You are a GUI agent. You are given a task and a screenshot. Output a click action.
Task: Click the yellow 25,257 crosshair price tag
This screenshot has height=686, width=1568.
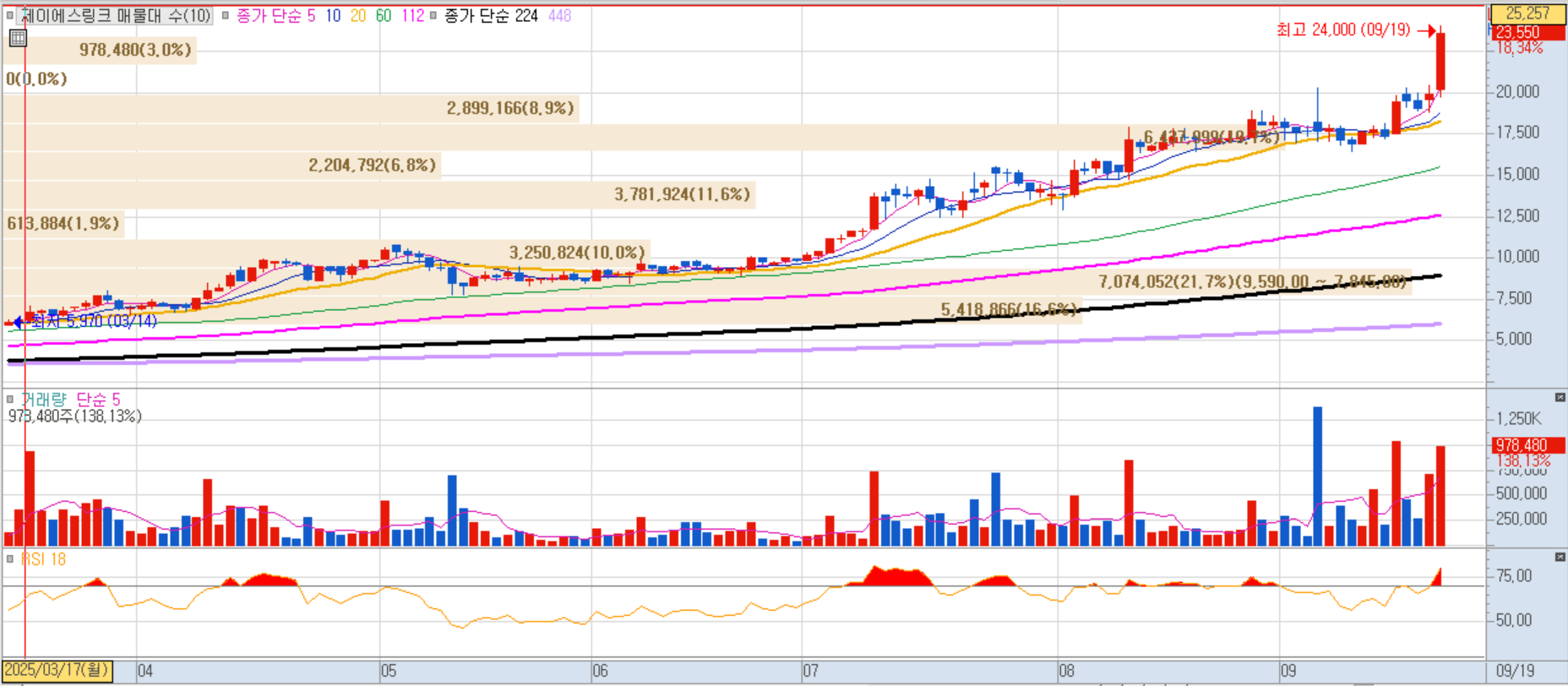pyautogui.click(x=1527, y=14)
